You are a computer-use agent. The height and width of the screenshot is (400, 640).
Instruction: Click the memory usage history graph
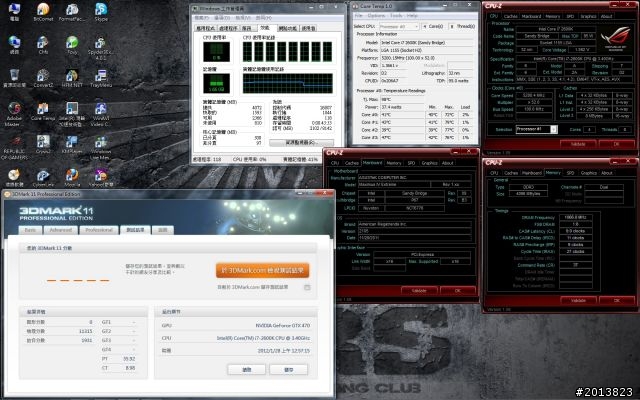(287, 83)
